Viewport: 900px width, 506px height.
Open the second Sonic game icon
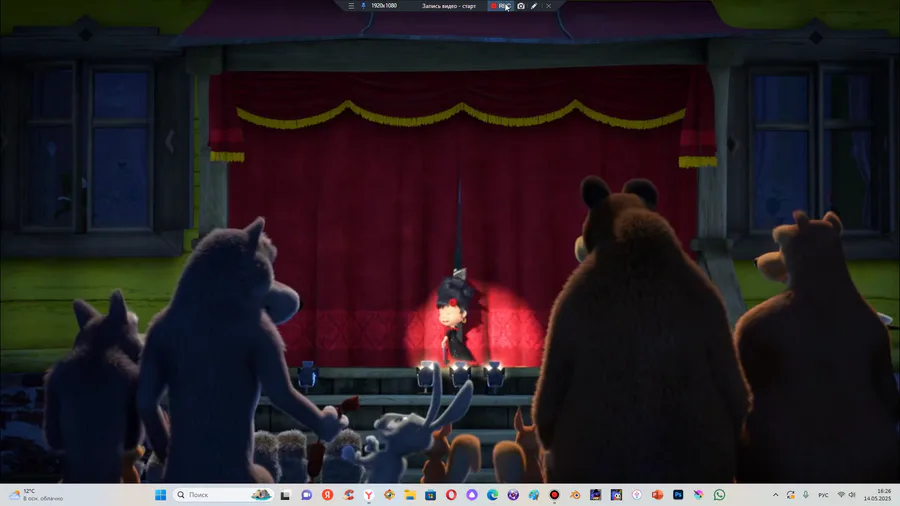coord(616,495)
